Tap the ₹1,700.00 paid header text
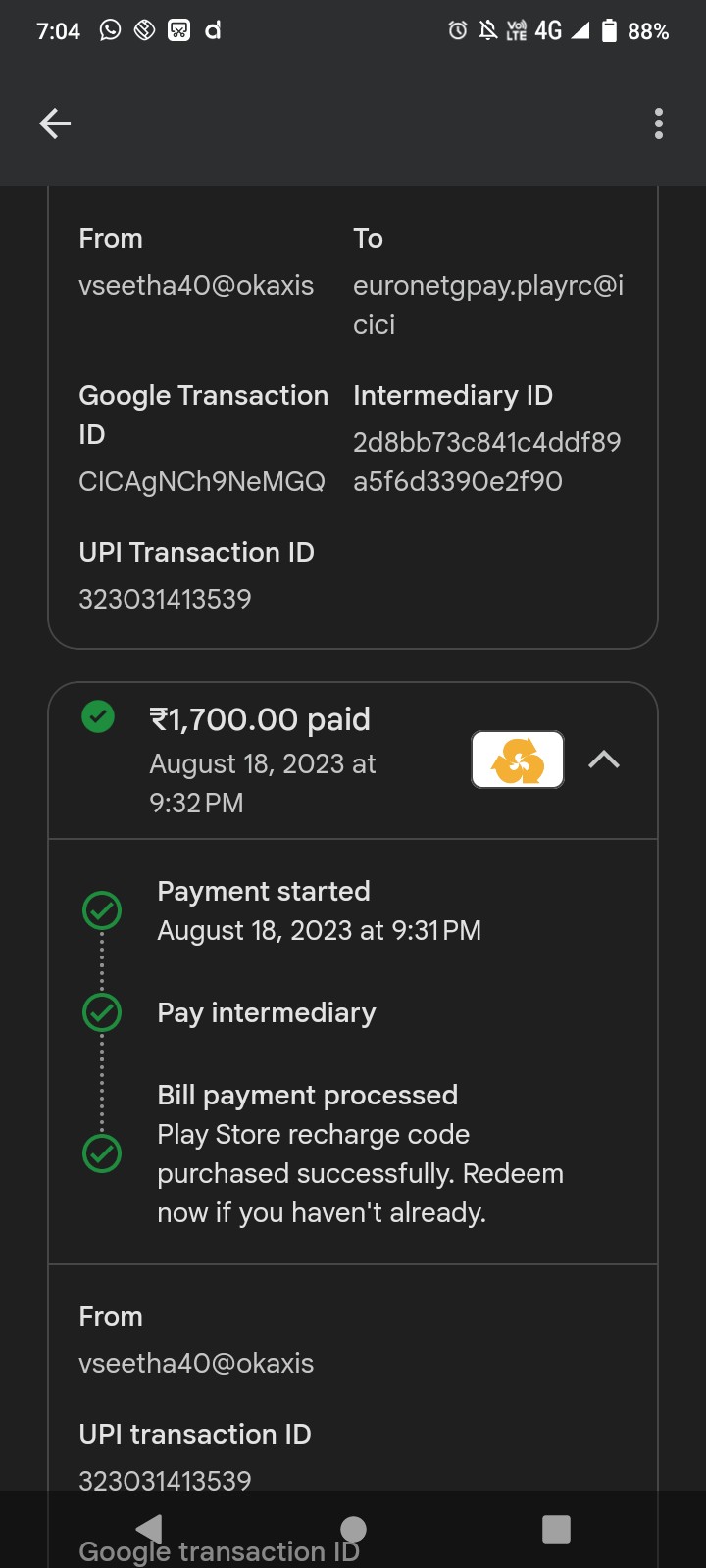706x1568 pixels. coord(260,719)
